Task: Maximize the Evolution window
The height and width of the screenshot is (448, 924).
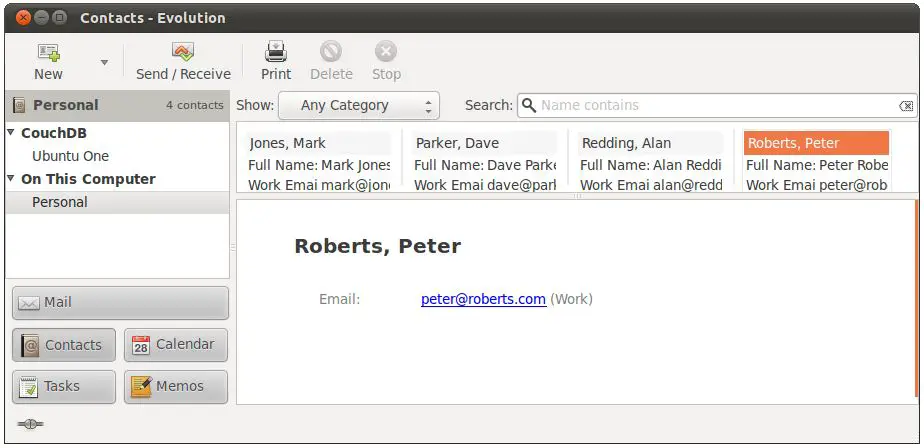Action: 59,18
